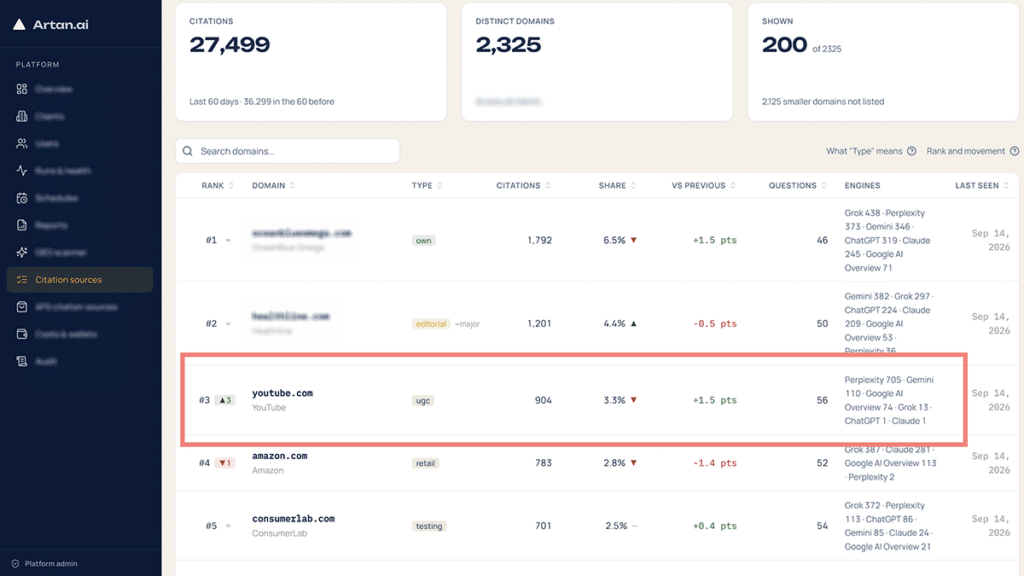The height and width of the screenshot is (576, 1024).
Task: Click the editorial type tag in rank #2
Action: tap(430, 324)
